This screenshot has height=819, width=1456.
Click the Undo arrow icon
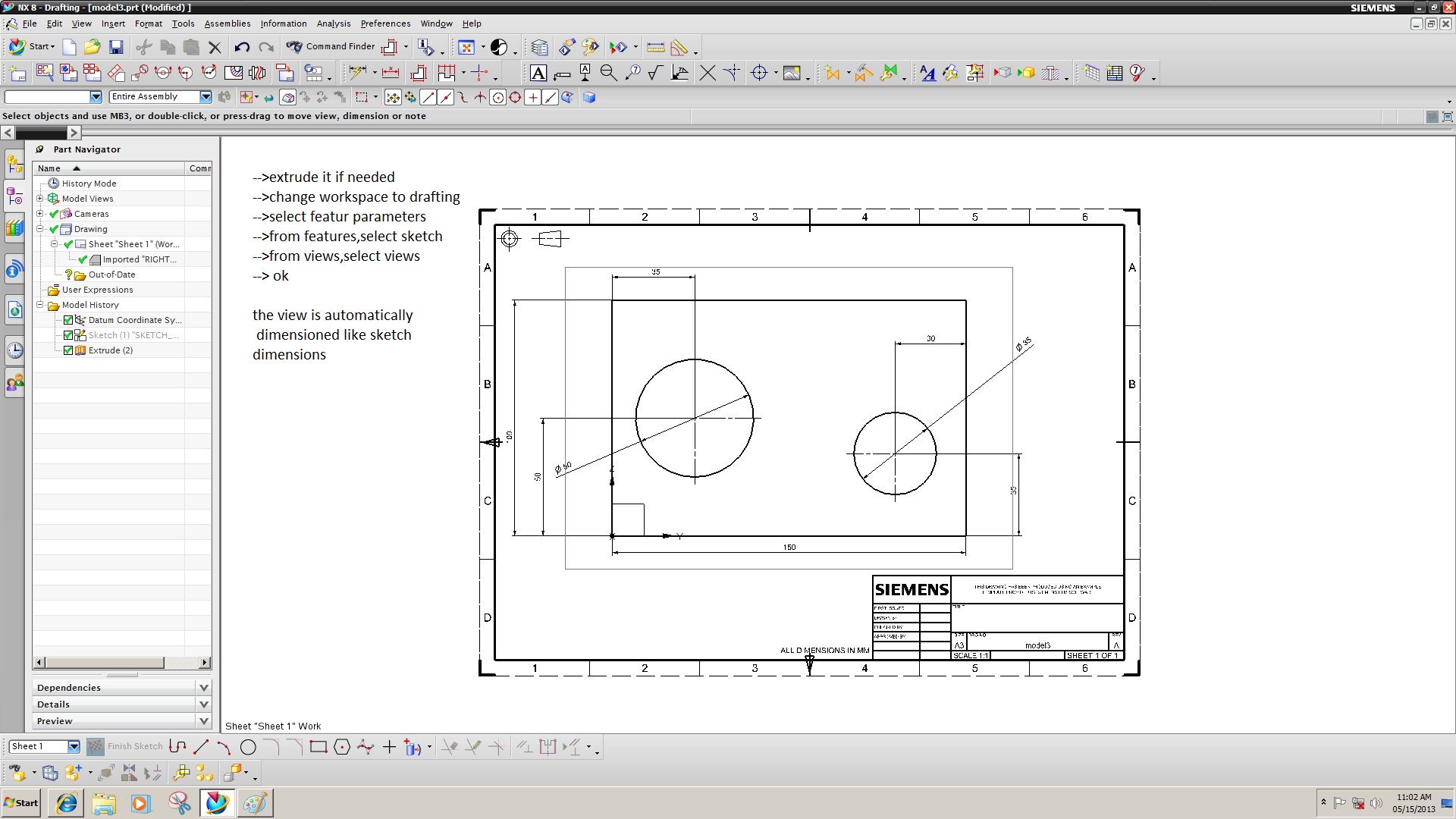point(242,47)
